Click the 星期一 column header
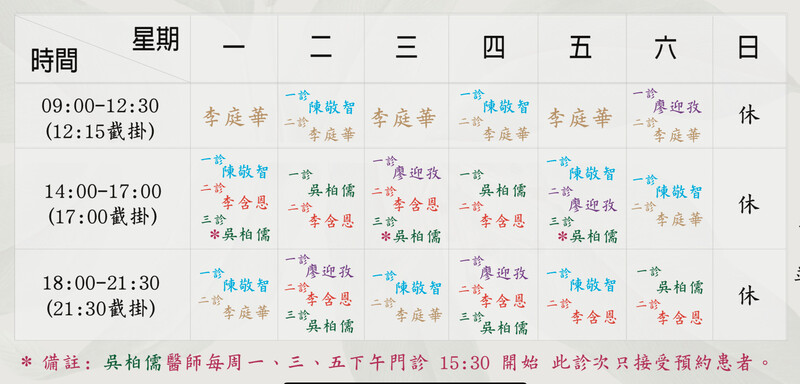The image size is (800, 384). [x=234, y=48]
